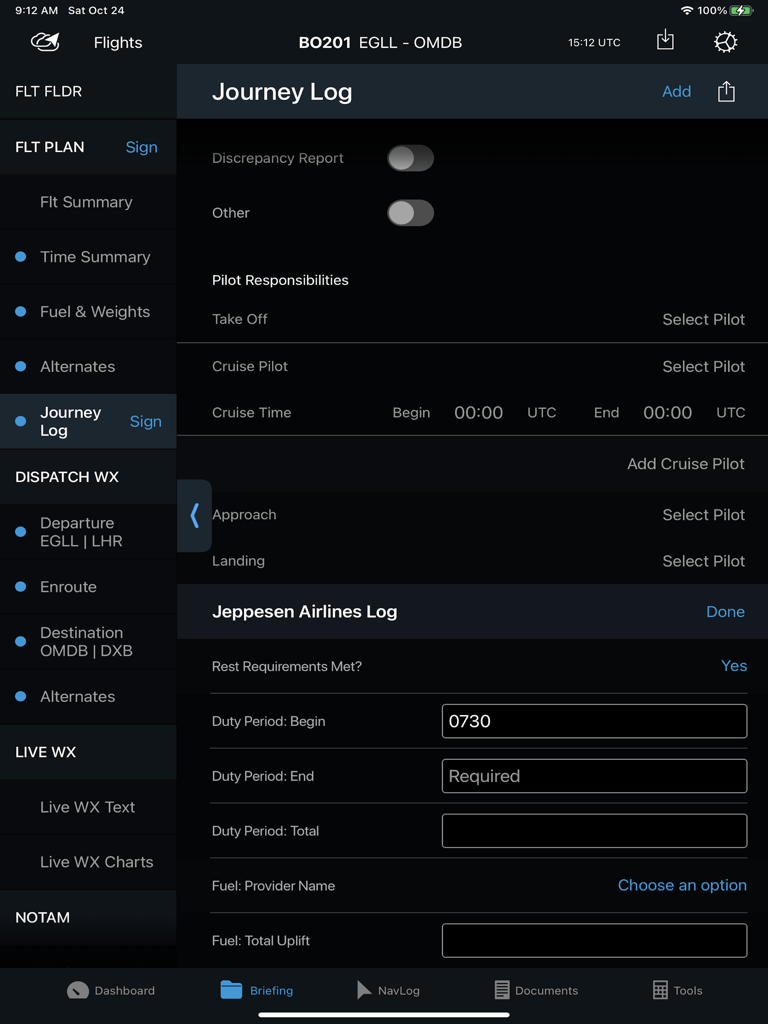Tap the airplane logo icon in header

[x=45, y=42]
